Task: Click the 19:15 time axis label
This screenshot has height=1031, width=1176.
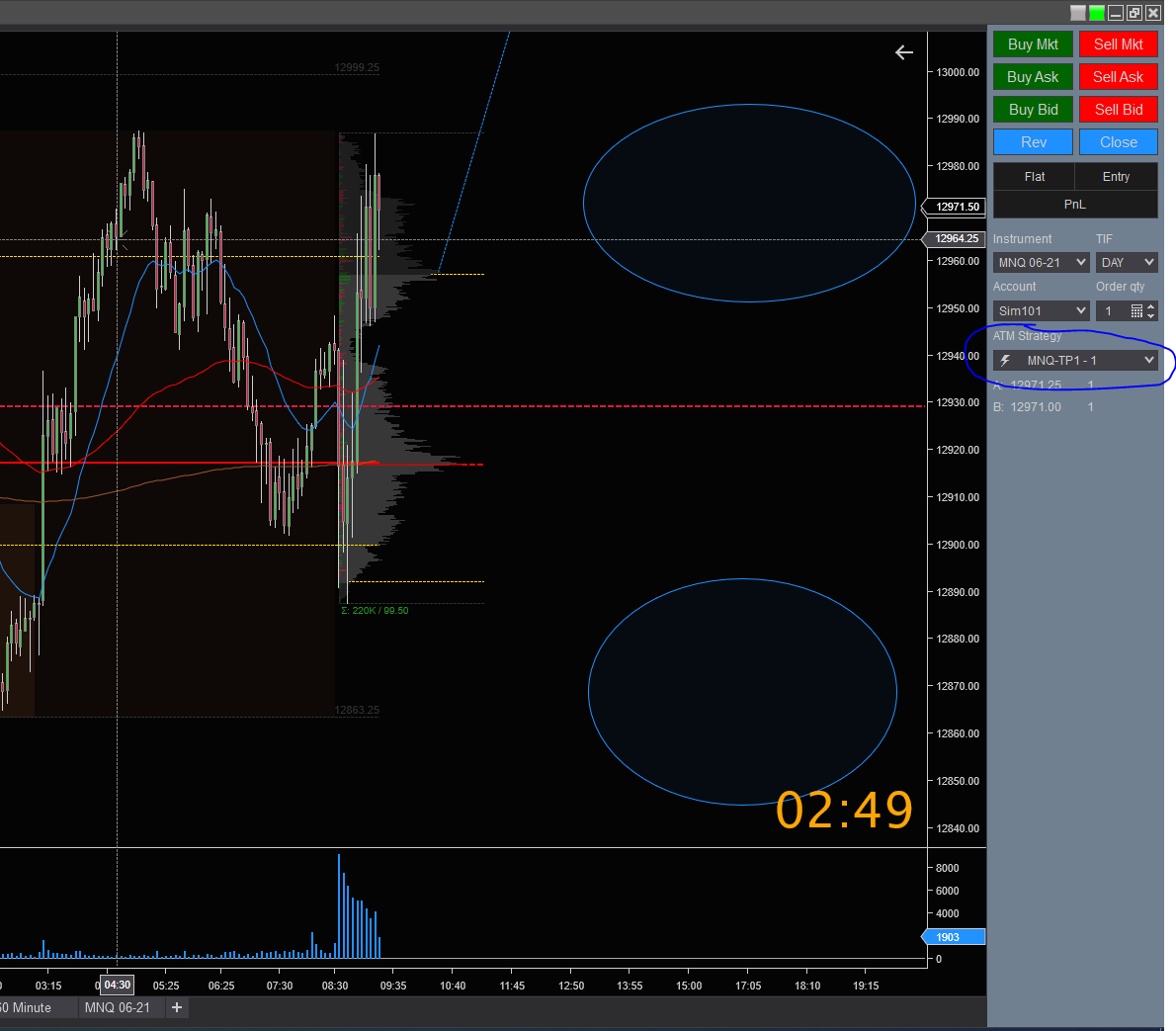Action: [x=866, y=986]
